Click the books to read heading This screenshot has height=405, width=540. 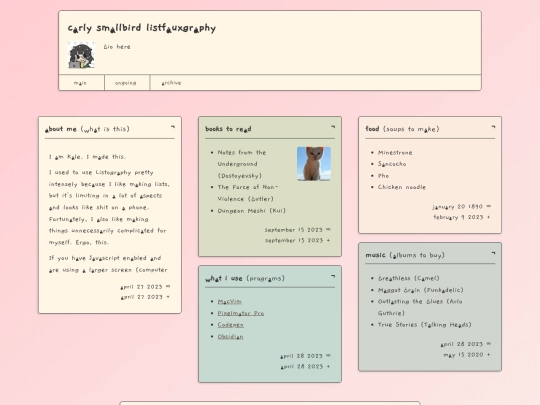coord(228,129)
